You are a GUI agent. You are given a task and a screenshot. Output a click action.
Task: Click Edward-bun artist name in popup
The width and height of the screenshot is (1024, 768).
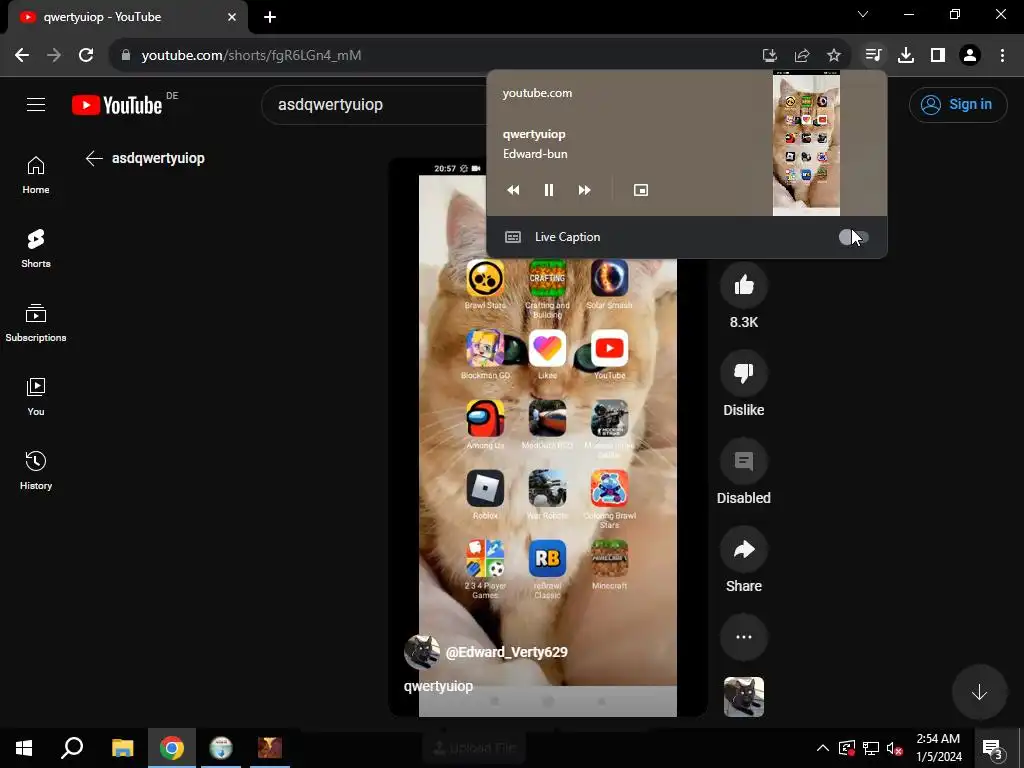point(535,154)
